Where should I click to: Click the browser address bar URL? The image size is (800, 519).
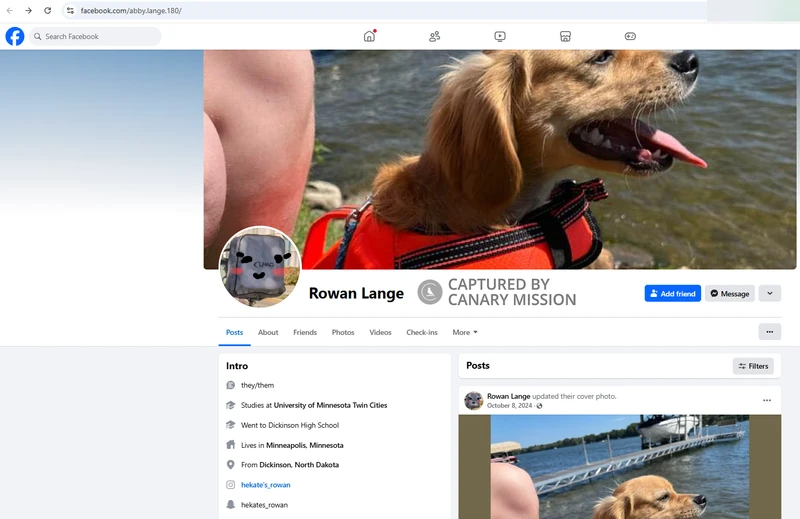(131, 10)
